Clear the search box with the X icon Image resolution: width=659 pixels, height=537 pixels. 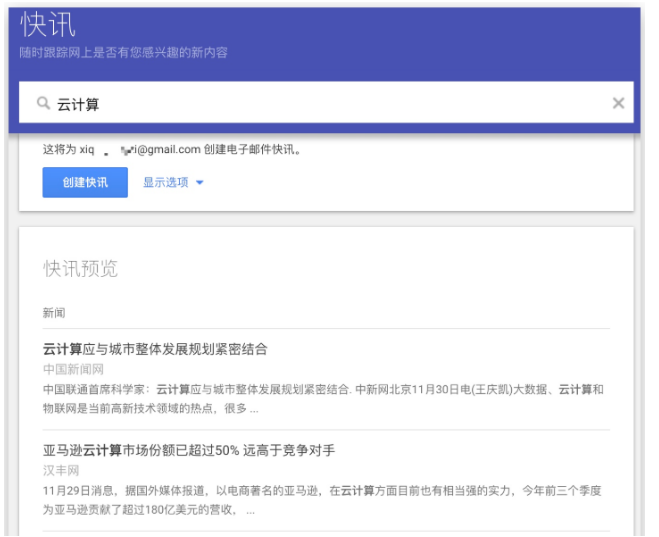tap(618, 103)
